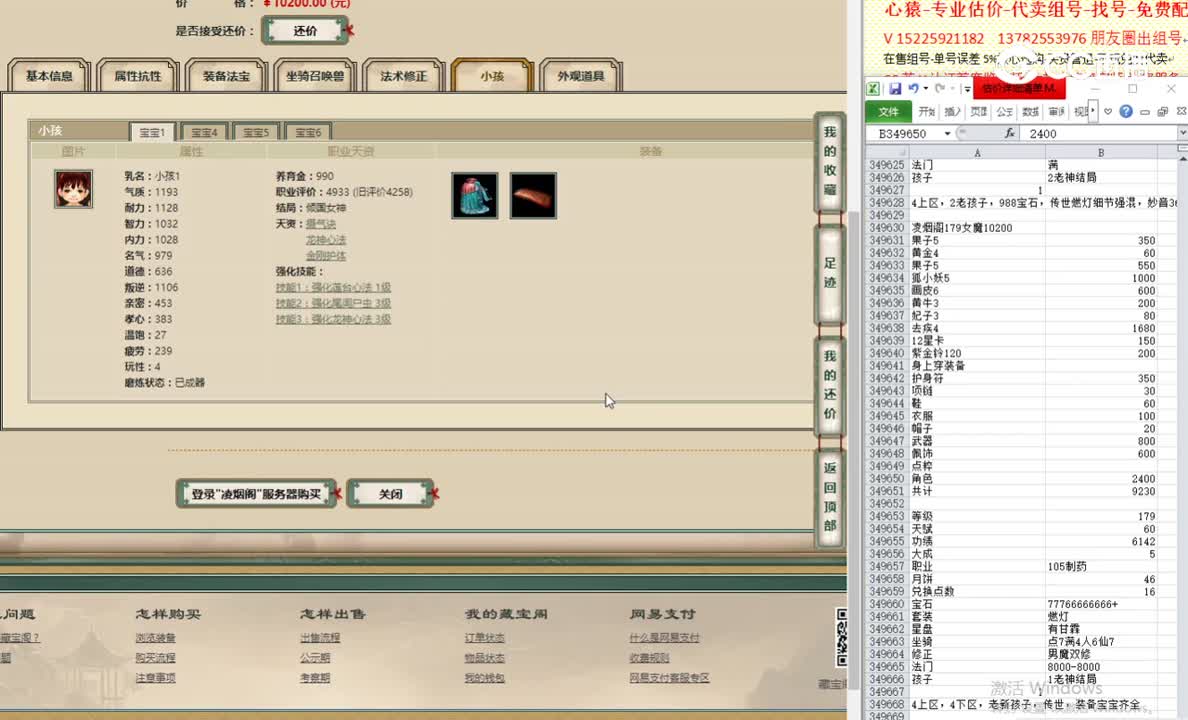The height and width of the screenshot is (720, 1188).
Task: Click the brown weapon item icon
Action: (x=533, y=196)
